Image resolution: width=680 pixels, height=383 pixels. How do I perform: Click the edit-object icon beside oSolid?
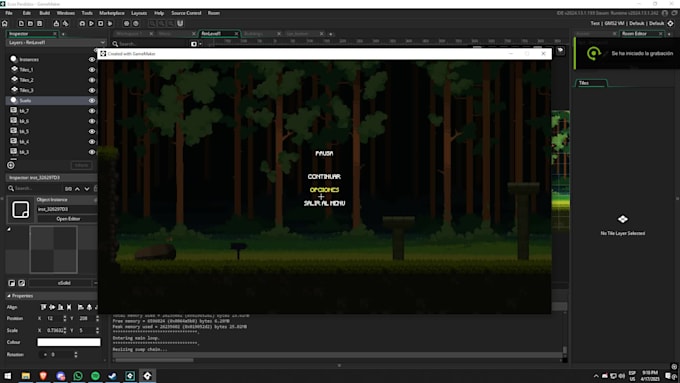(x=21, y=283)
